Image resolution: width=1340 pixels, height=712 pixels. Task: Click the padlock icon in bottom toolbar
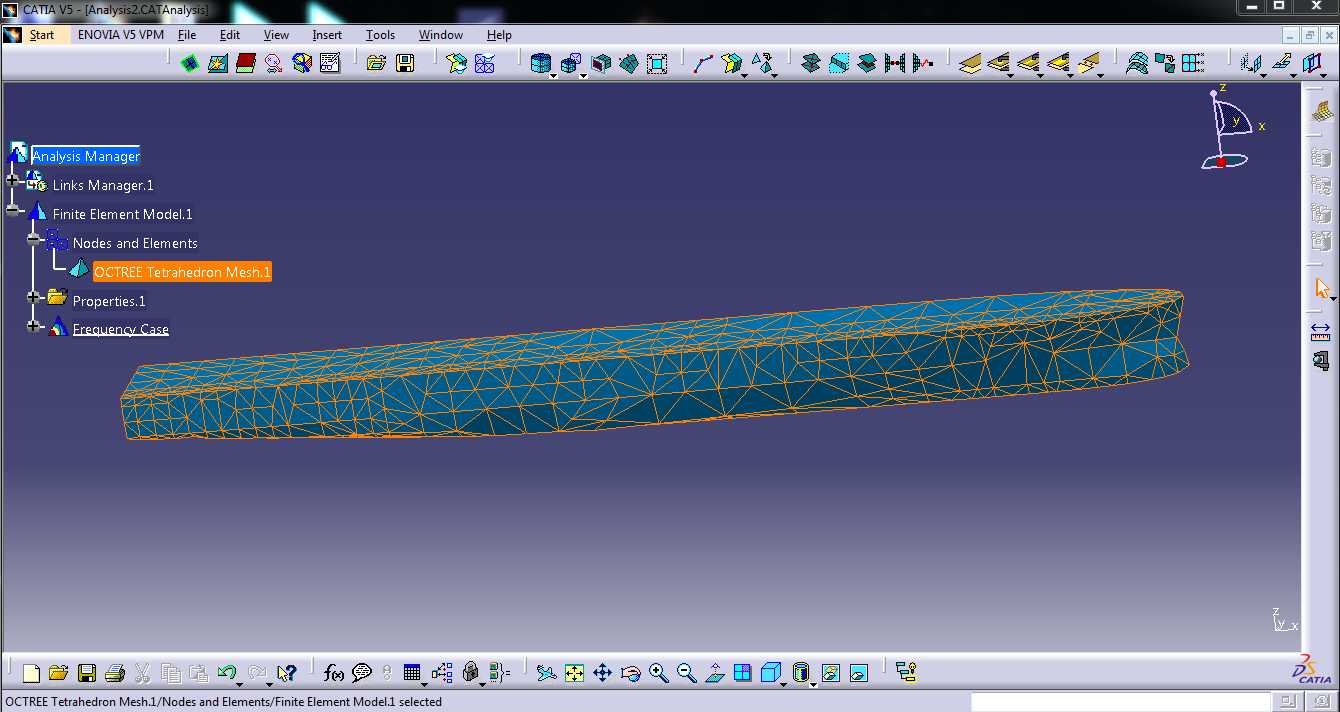pyautogui.click(x=470, y=673)
